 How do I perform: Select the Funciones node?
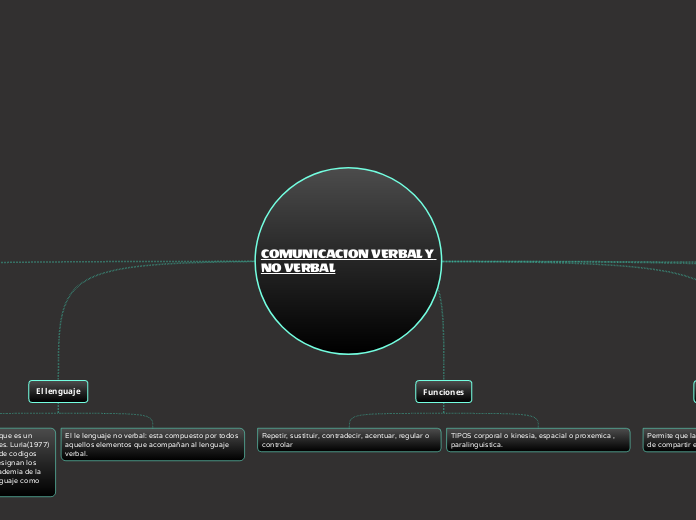pos(443,392)
